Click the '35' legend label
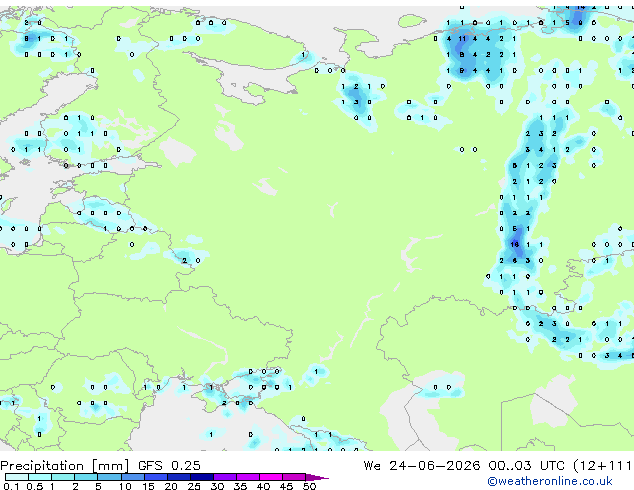The image size is (634, 490). point(240,486)
